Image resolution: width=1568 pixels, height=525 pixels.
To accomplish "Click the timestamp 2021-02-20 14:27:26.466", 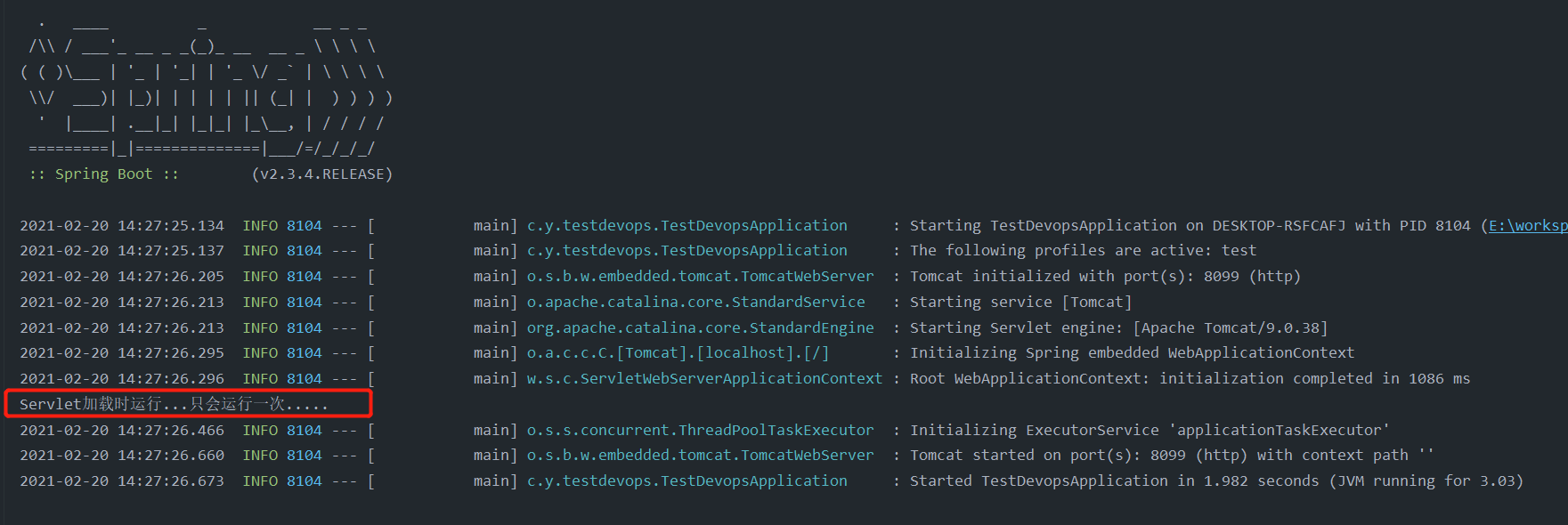I will pyautogui.click(x=122, y=431).
